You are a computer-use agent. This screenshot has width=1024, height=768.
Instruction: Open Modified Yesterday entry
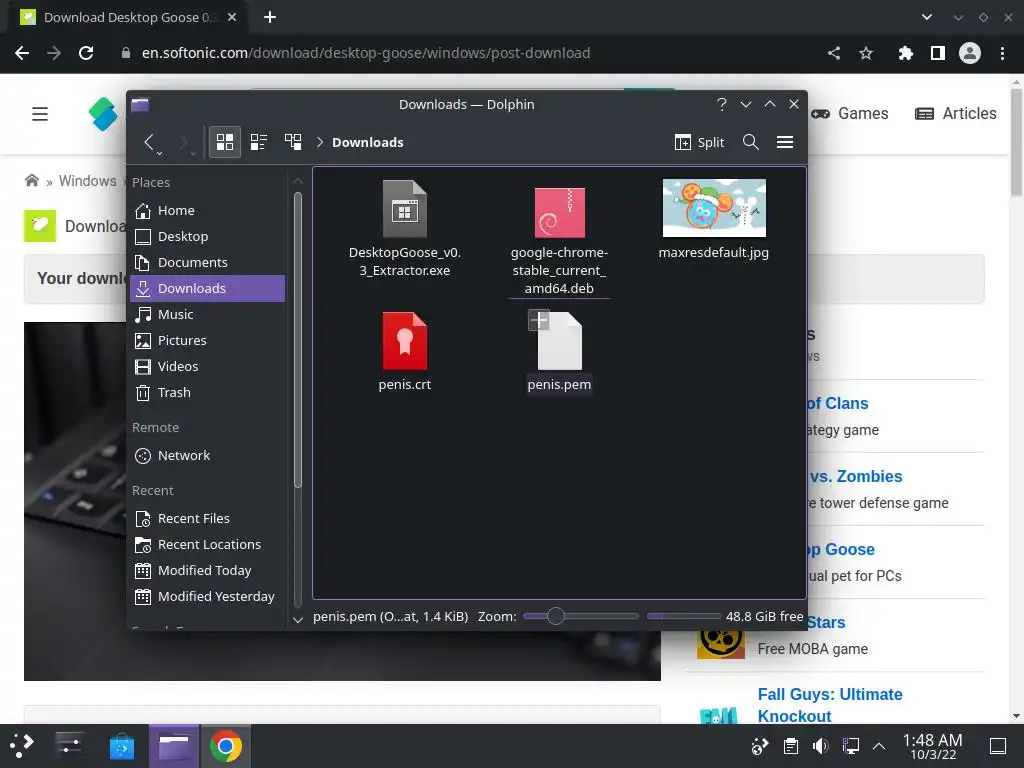[x=208, y=597]
